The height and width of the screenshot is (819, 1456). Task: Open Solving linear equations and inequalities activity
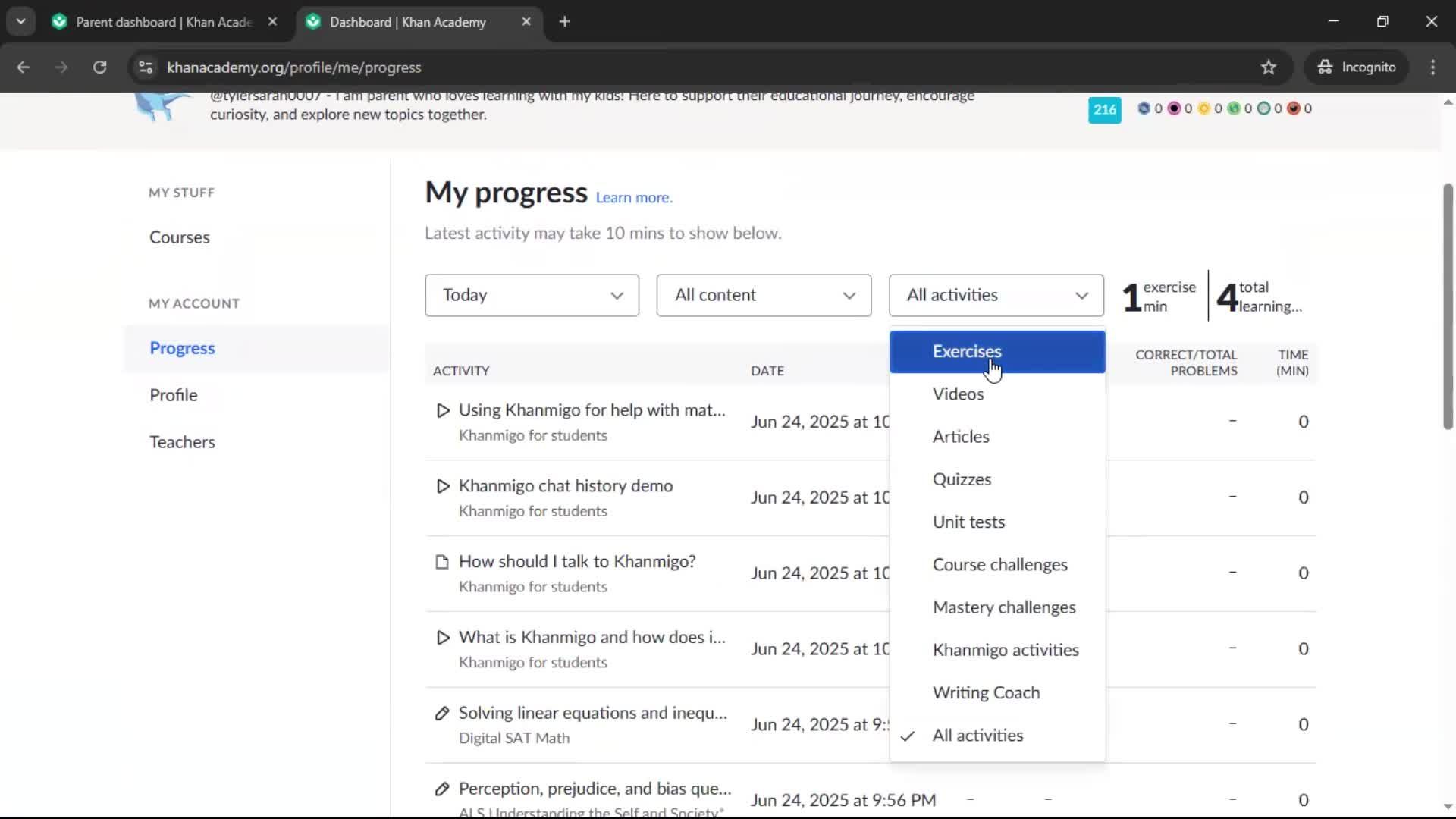point(592,714)
